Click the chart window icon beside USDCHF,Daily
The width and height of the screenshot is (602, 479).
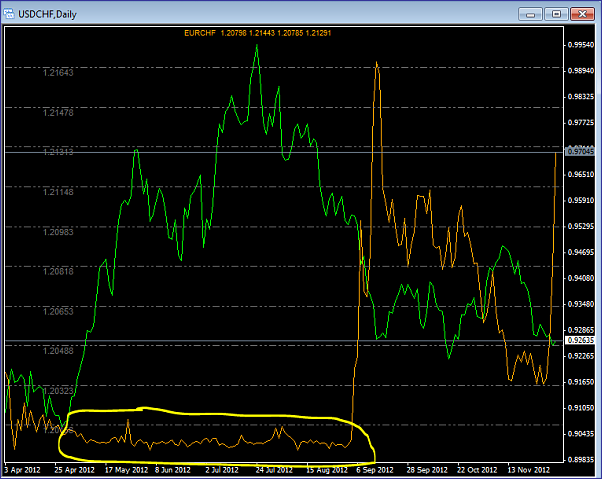(8, 14)
